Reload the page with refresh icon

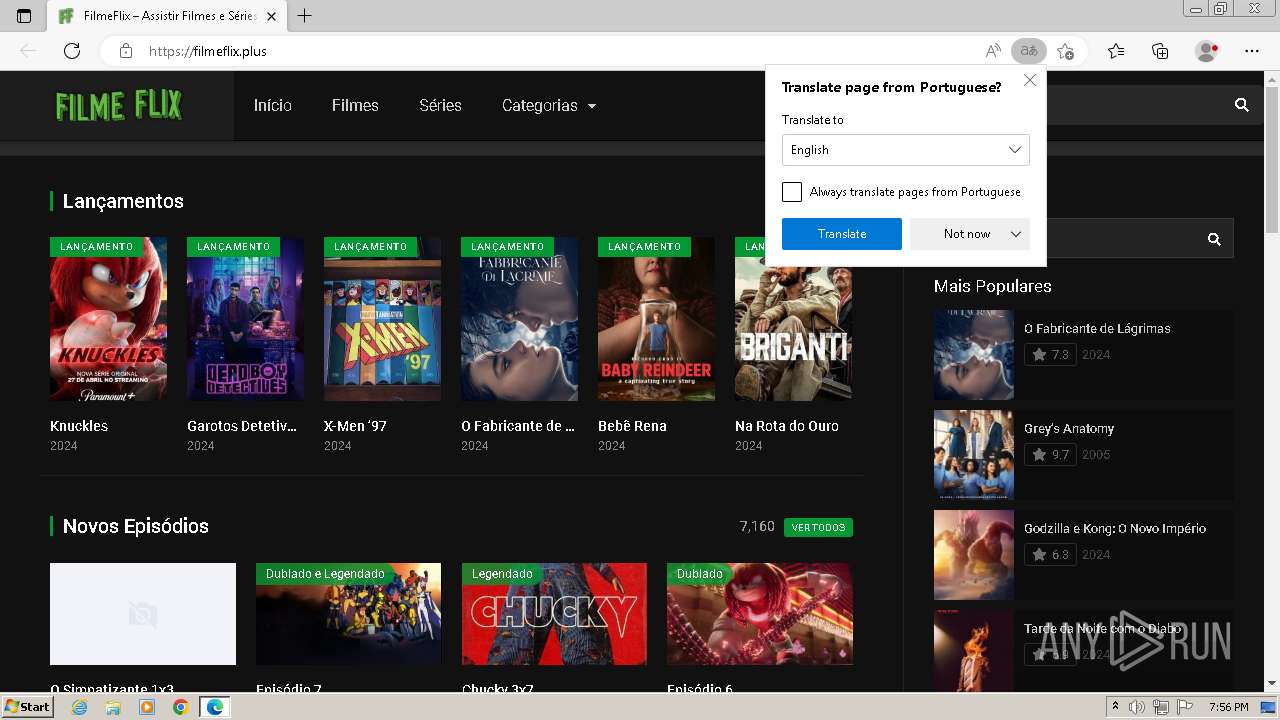72,51
